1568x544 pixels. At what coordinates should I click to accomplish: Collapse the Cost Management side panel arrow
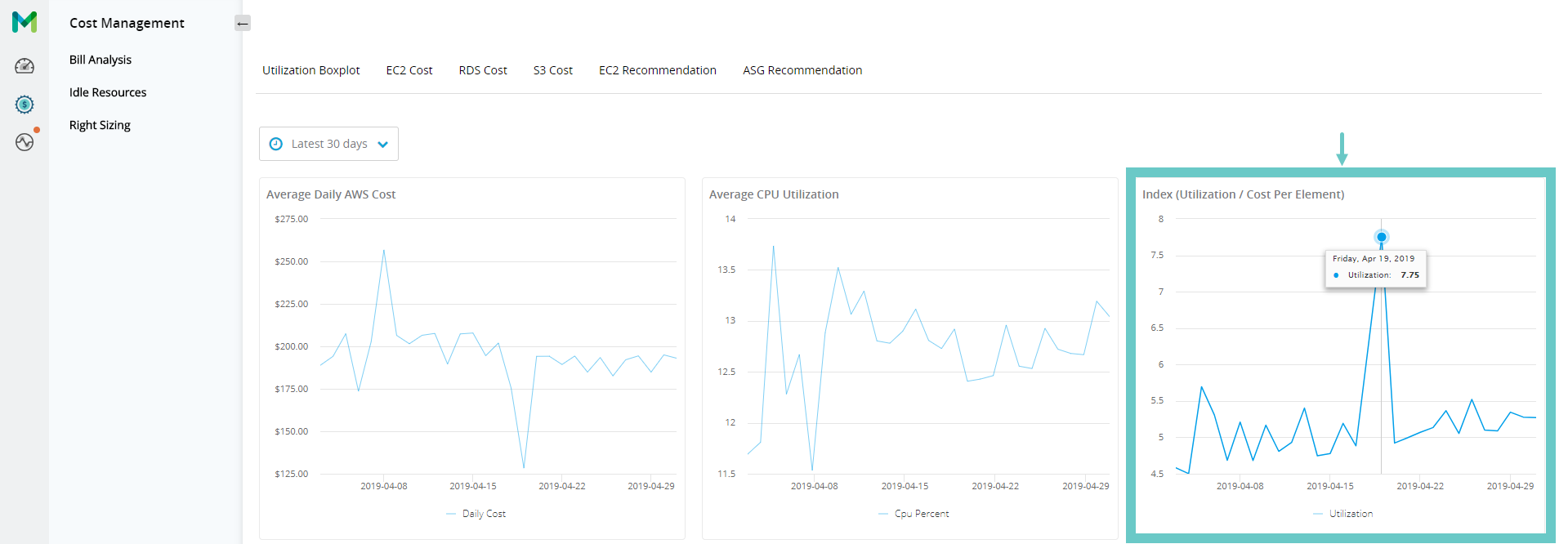[243, 24]
